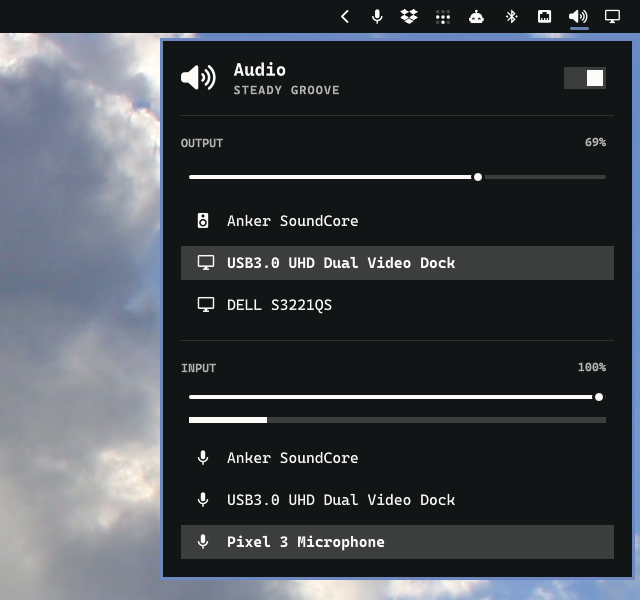Click the output volume slider track
The image size is (640, 600).
click(x=397, y=177)
